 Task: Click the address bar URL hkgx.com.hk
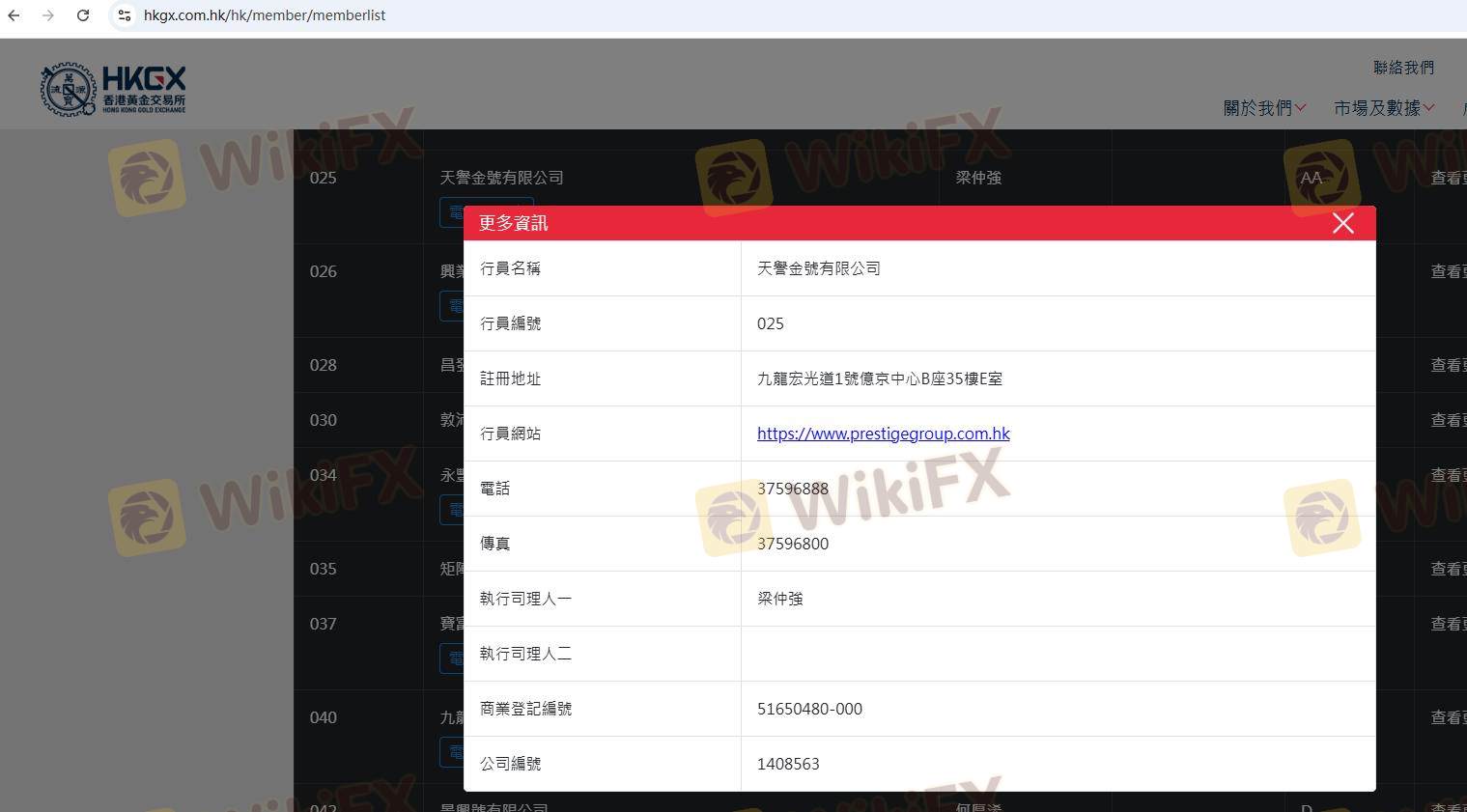point(265,15)
